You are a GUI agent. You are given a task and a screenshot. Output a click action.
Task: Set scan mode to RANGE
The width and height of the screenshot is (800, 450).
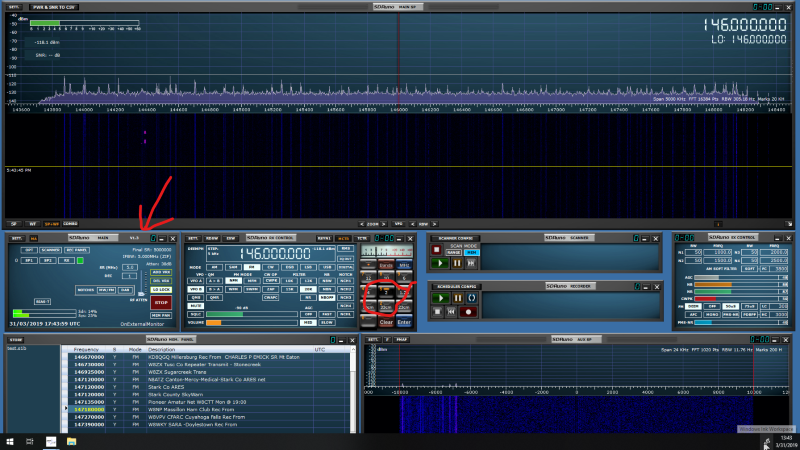(x=454, y=253)
